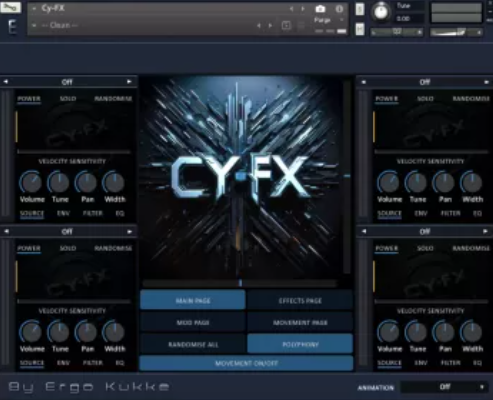The height and width of the screenshot is (400, 493).
Task: Toggle POWER on the top-left layer
Action: pyautogui.click(x=29, y=99)
